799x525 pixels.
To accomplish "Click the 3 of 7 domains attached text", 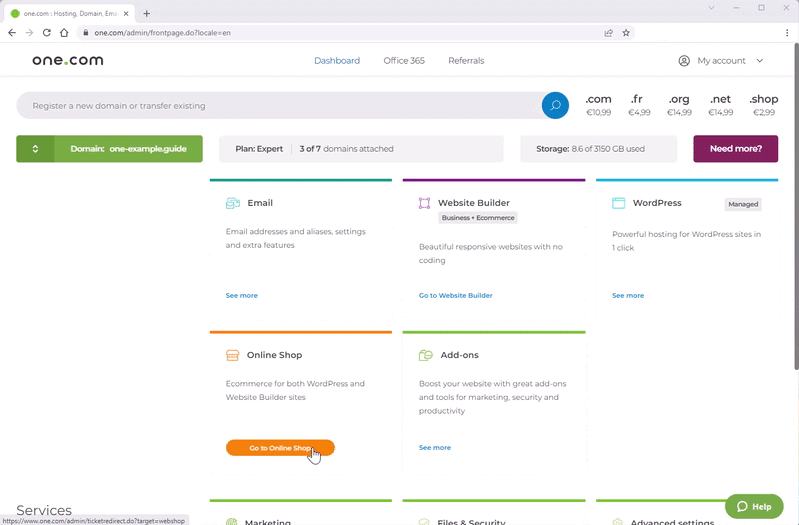I will pyautogui.click(x=347, y=149).
